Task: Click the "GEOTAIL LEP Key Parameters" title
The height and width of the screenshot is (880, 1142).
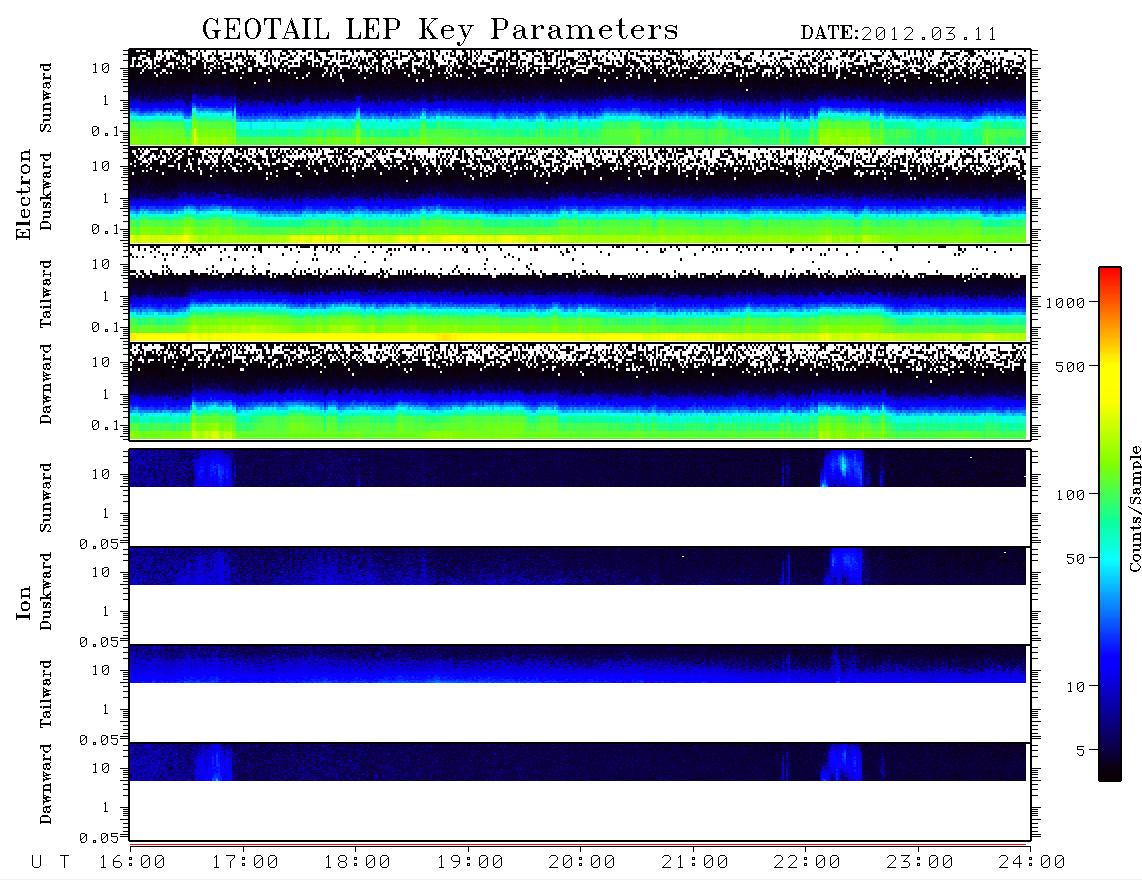Action: (x=440, y=29)
